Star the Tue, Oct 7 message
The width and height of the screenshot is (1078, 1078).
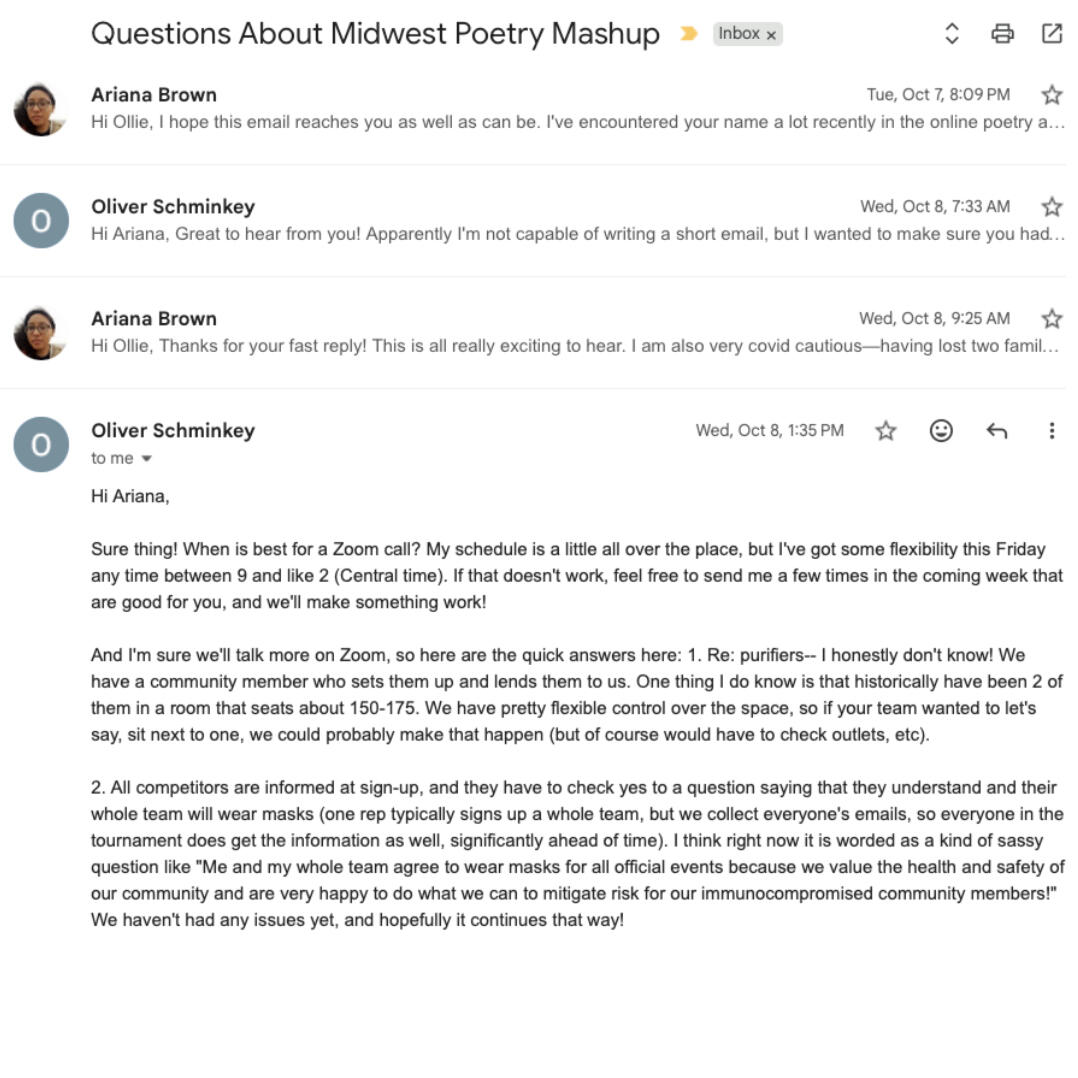[1052, 95]
